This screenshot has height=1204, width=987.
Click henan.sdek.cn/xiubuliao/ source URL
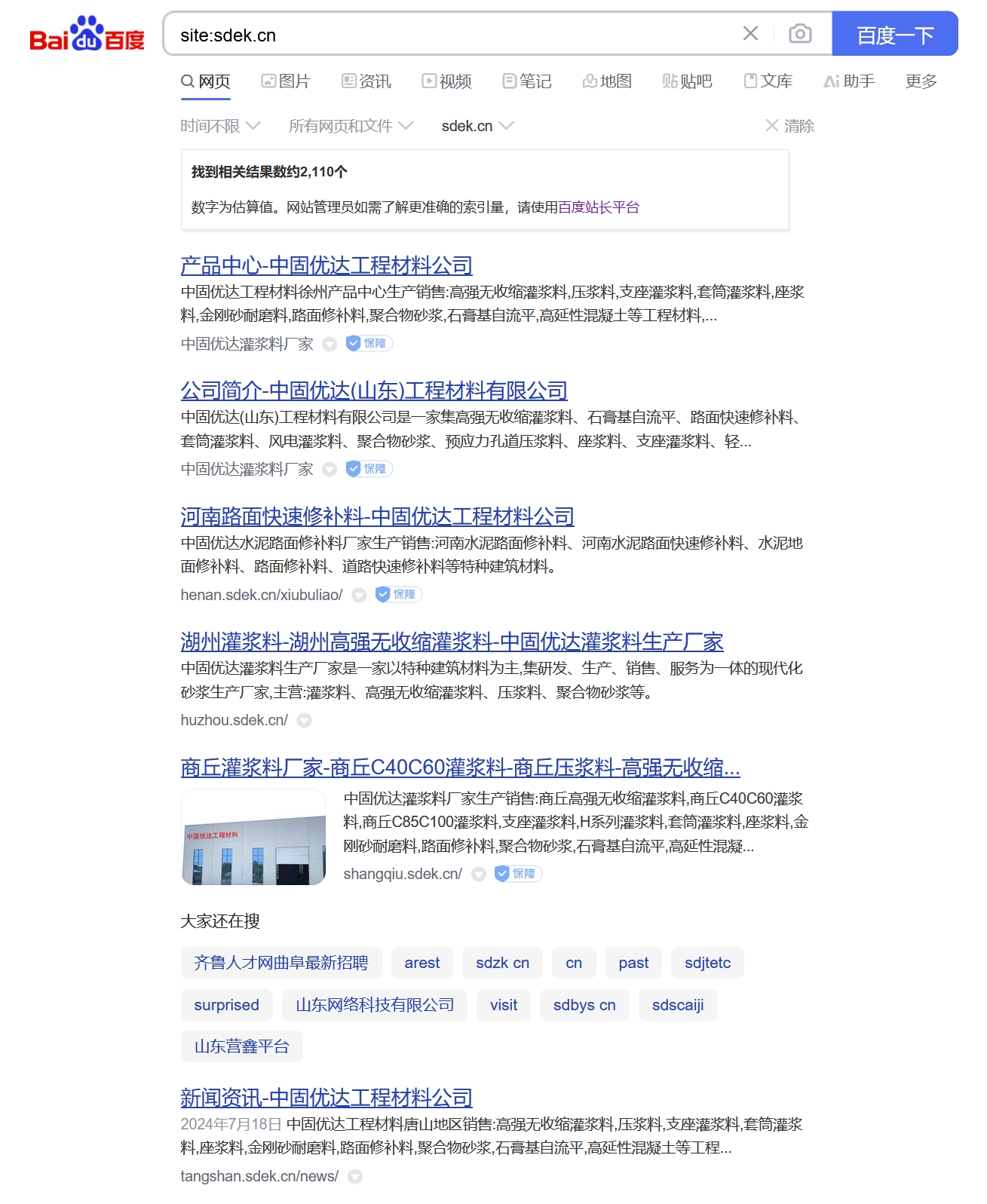262,595
